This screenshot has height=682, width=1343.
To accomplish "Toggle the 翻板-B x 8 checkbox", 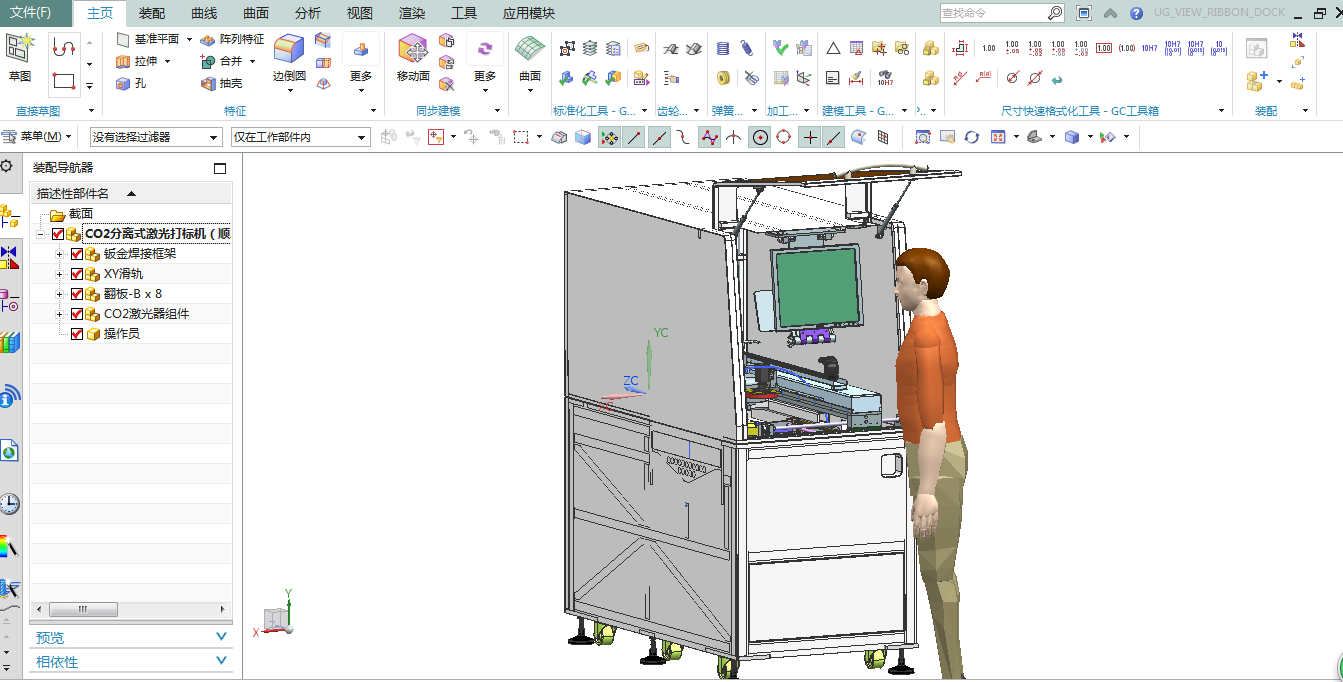I will coord(77,294).
